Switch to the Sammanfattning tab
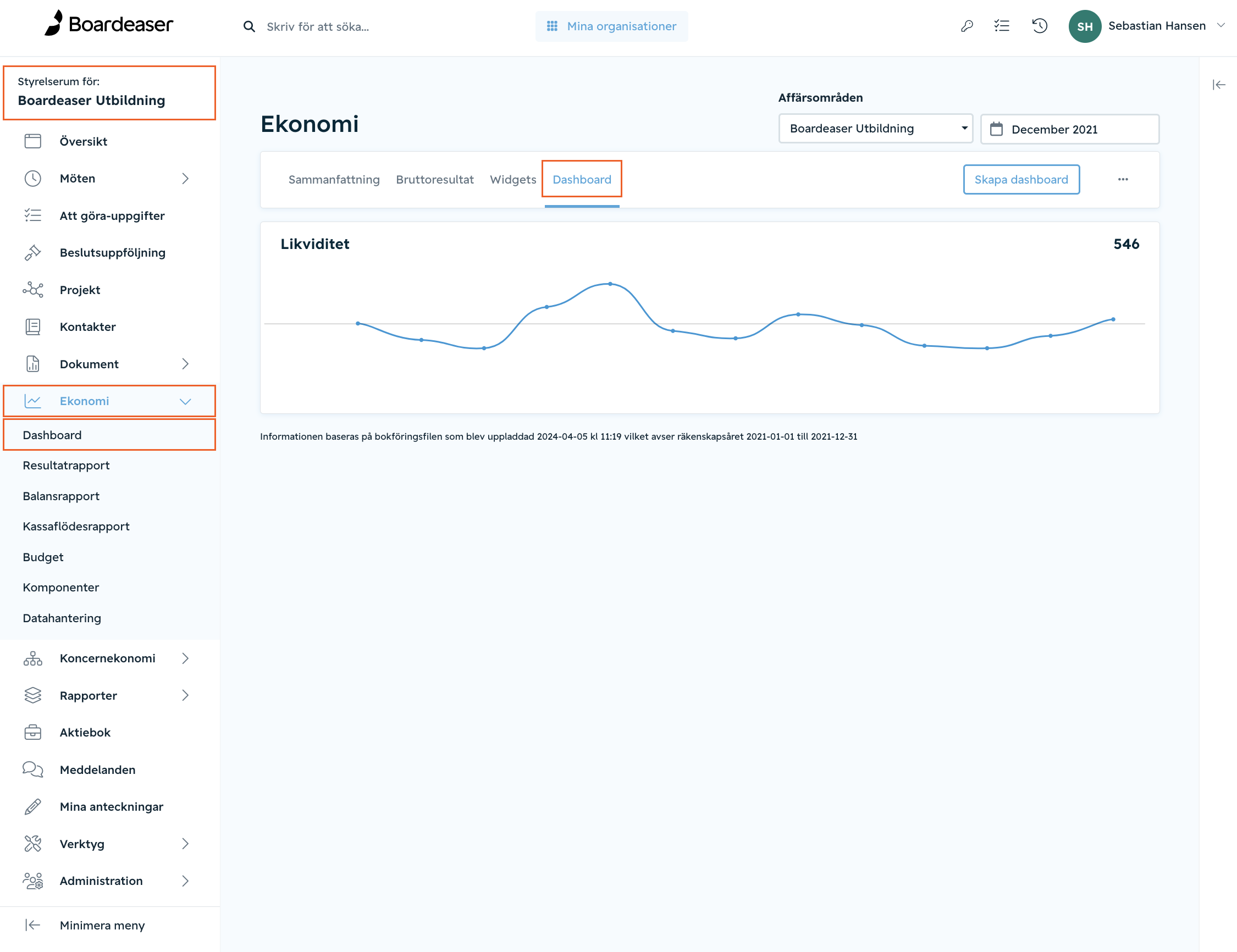The height and width of the screenshot is (952, 1237). click(x=334, y=180)
